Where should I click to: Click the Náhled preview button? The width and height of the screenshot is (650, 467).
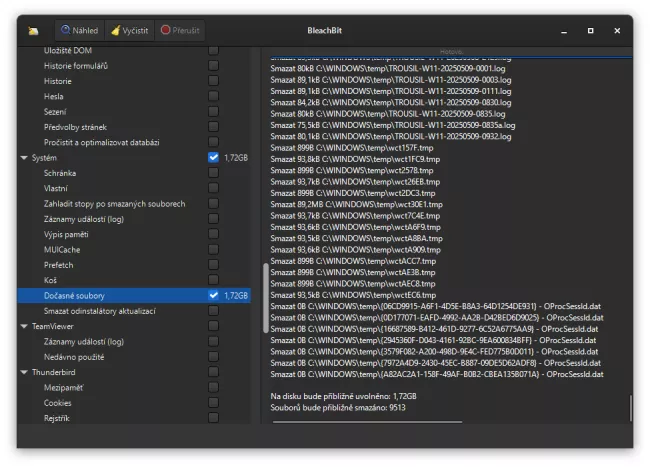pos(79,31)
